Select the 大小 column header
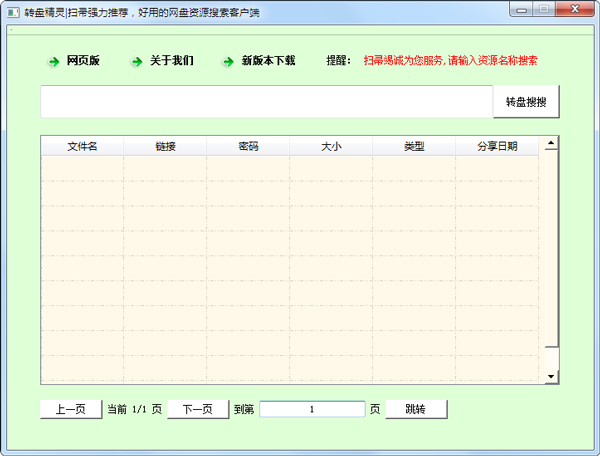The height and width of the screenshot is (456, 600). click(x=331, y=146)
